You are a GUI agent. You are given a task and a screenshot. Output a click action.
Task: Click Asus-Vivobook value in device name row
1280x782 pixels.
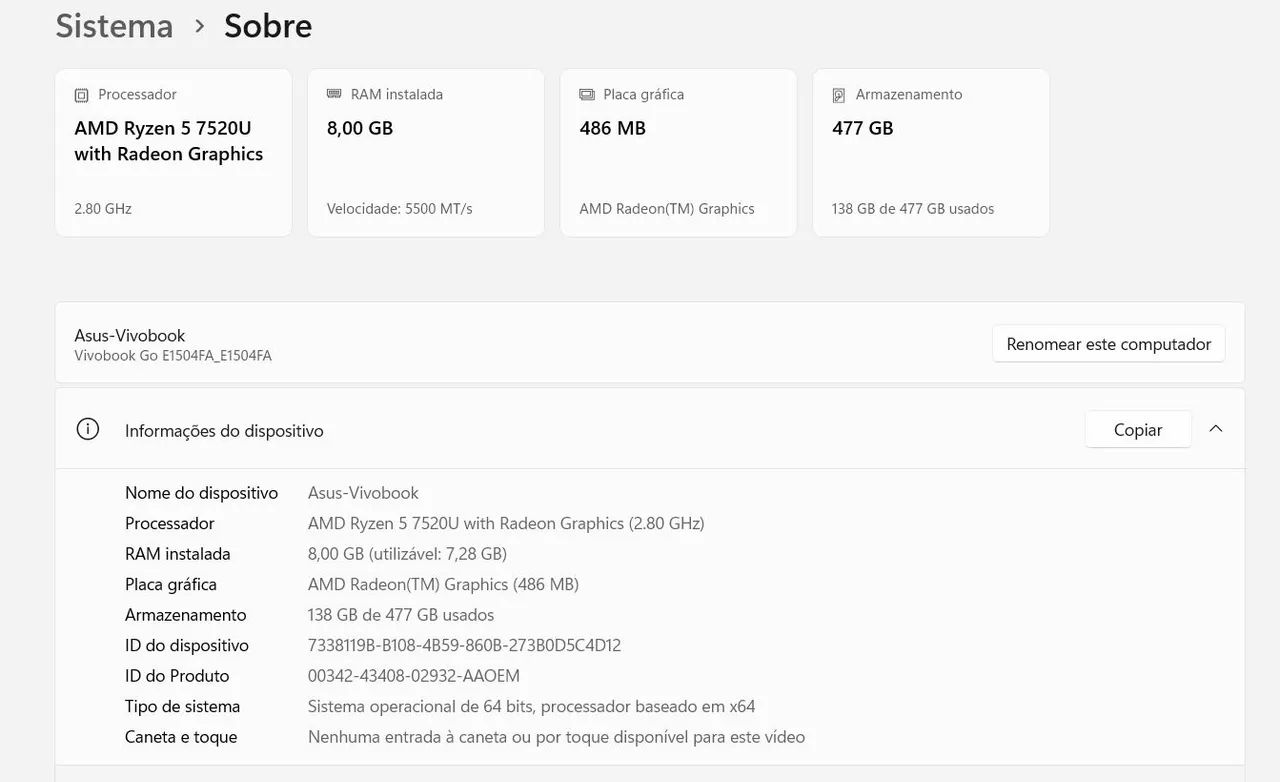[363, 493]
